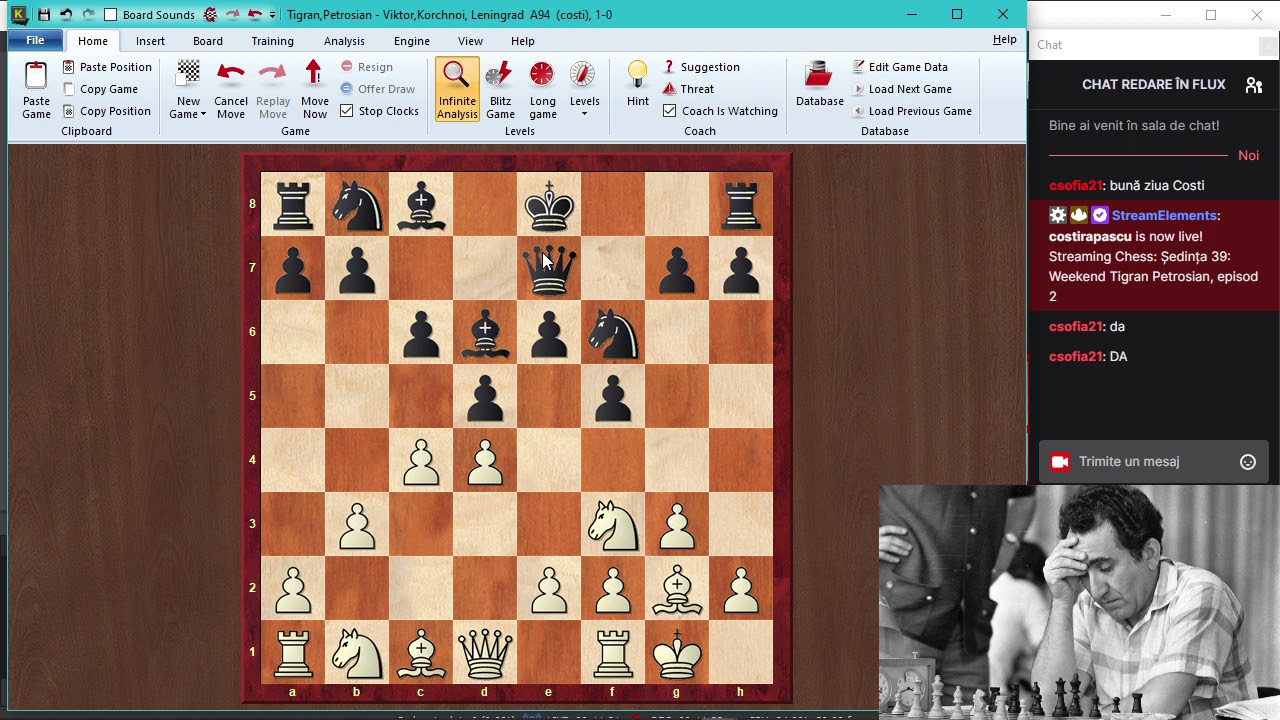Click the Help link at ribbon's right end

tap(1005, 40)
